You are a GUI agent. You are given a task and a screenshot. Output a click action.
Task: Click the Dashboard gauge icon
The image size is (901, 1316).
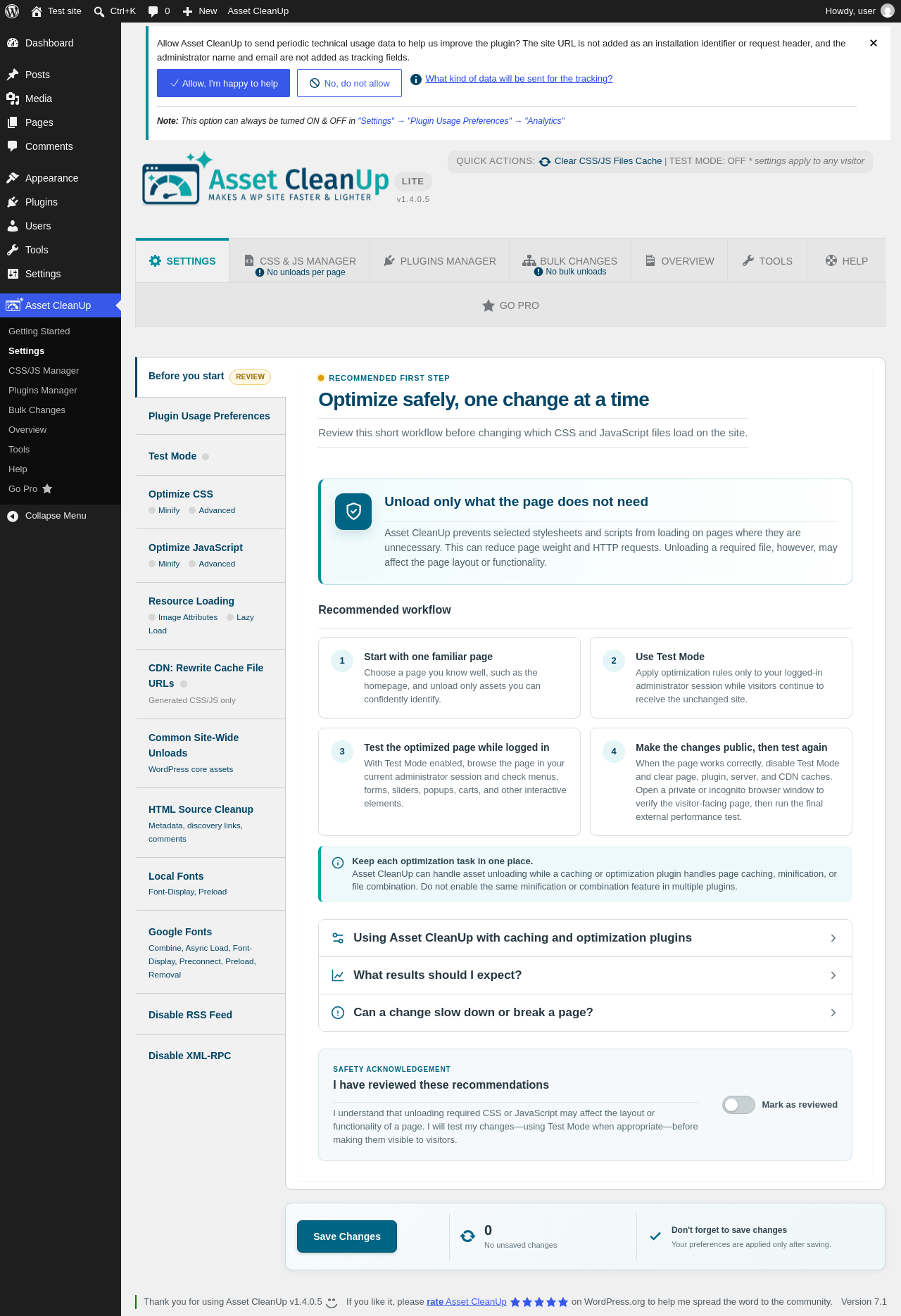[x=13, y=43]
